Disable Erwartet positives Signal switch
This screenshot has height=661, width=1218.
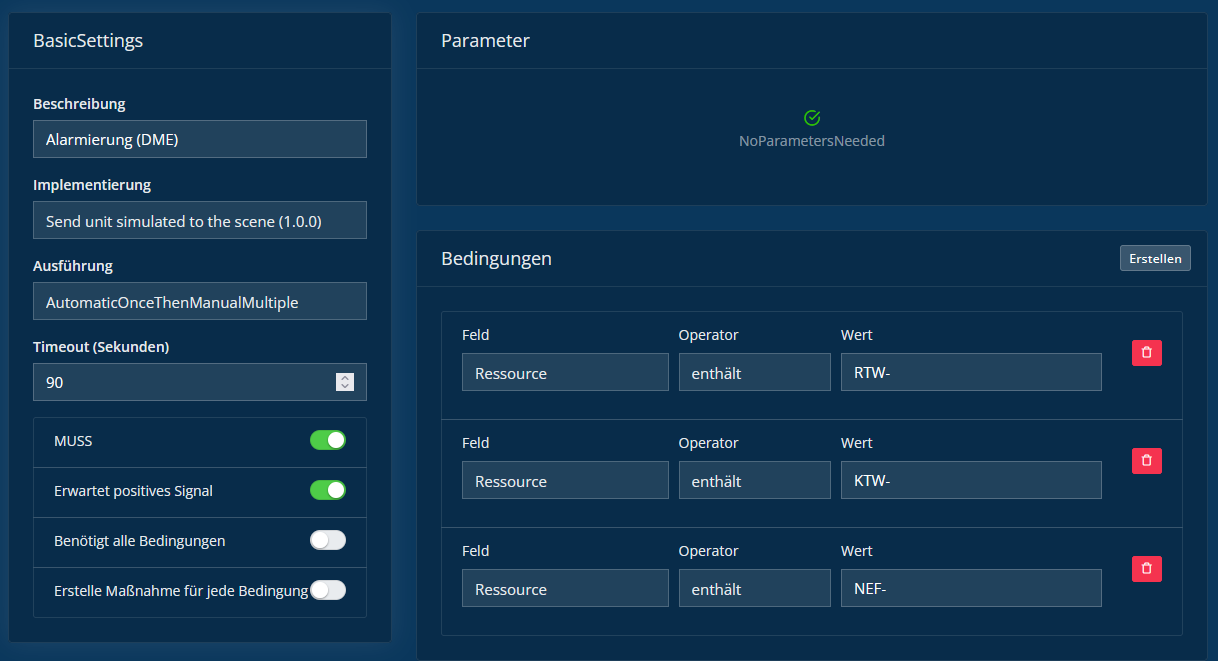327,490
